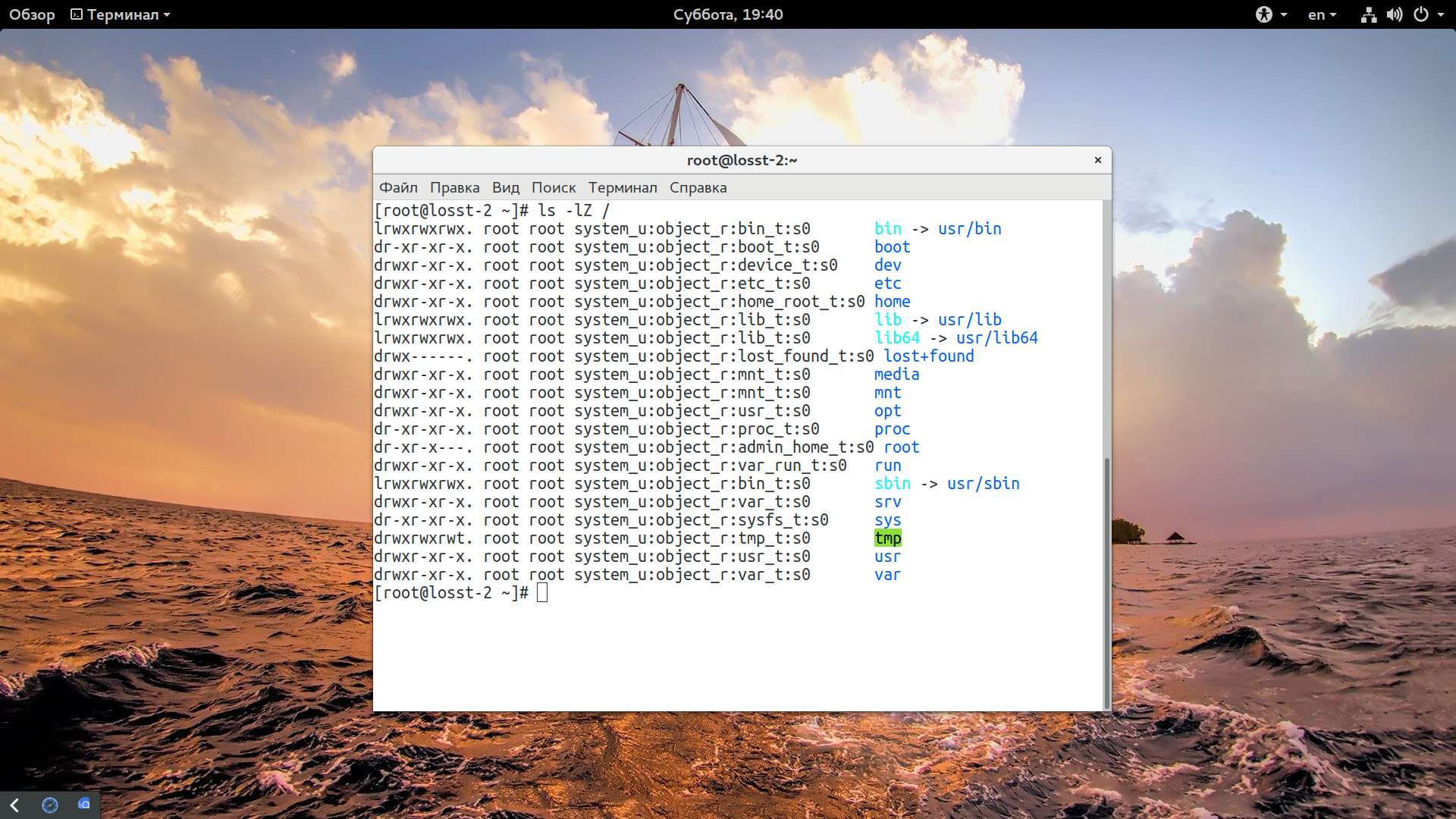Click the blue 'etc' directory name

(888, 284)
